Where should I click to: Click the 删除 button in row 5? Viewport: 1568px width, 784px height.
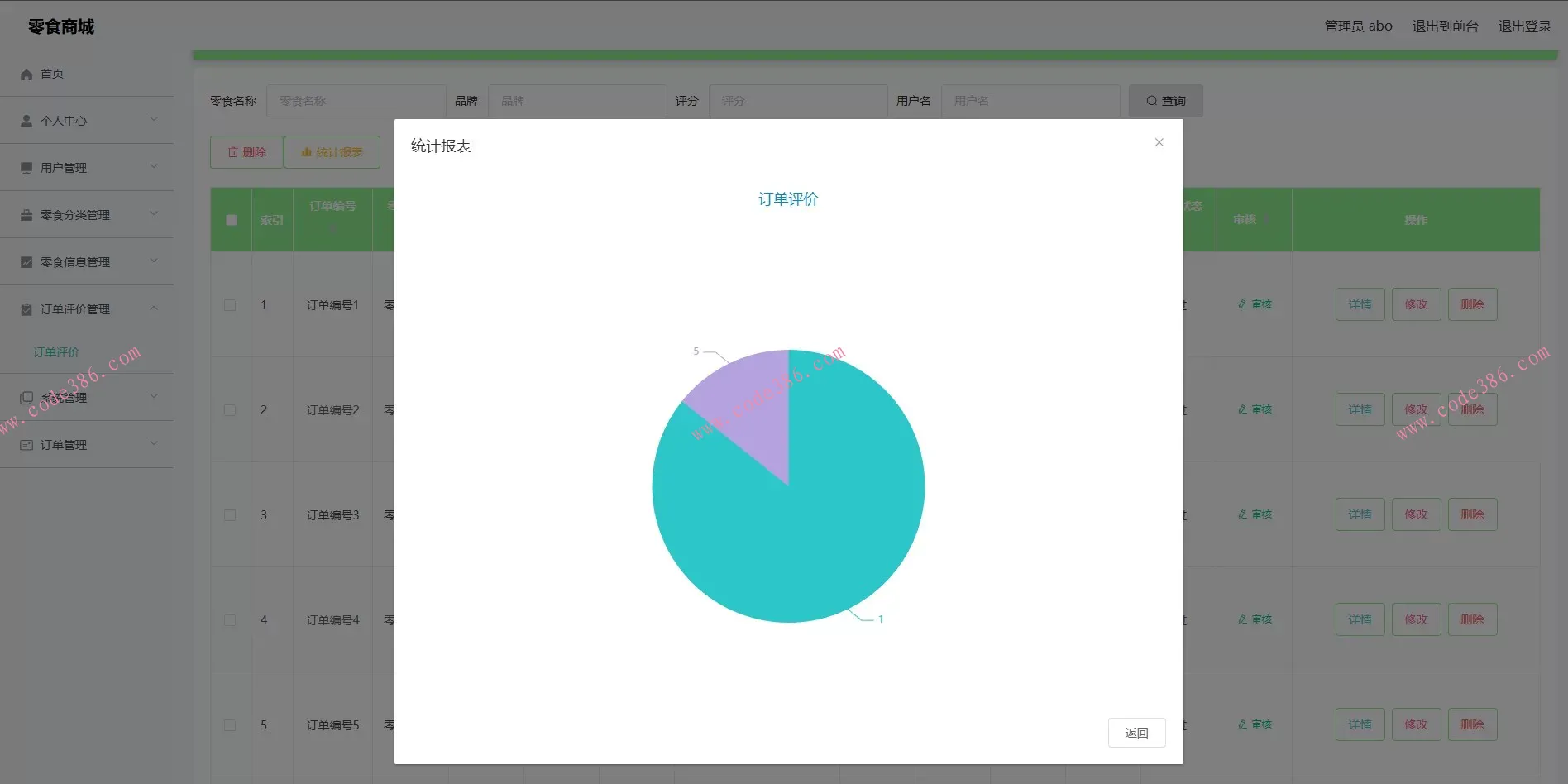coord(1472,724)
